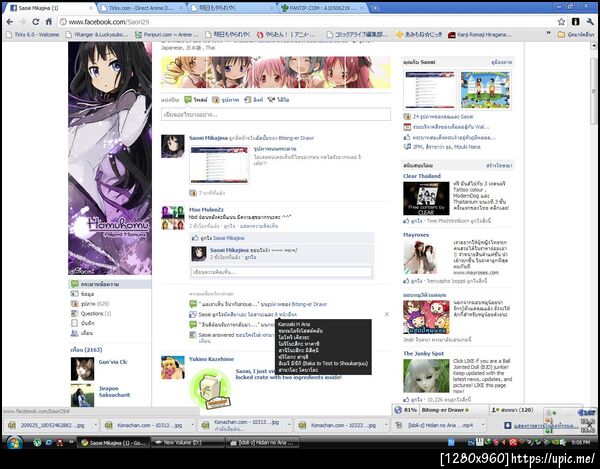Choose the photo share icon
600x469 pixels.
coord(216,100)
